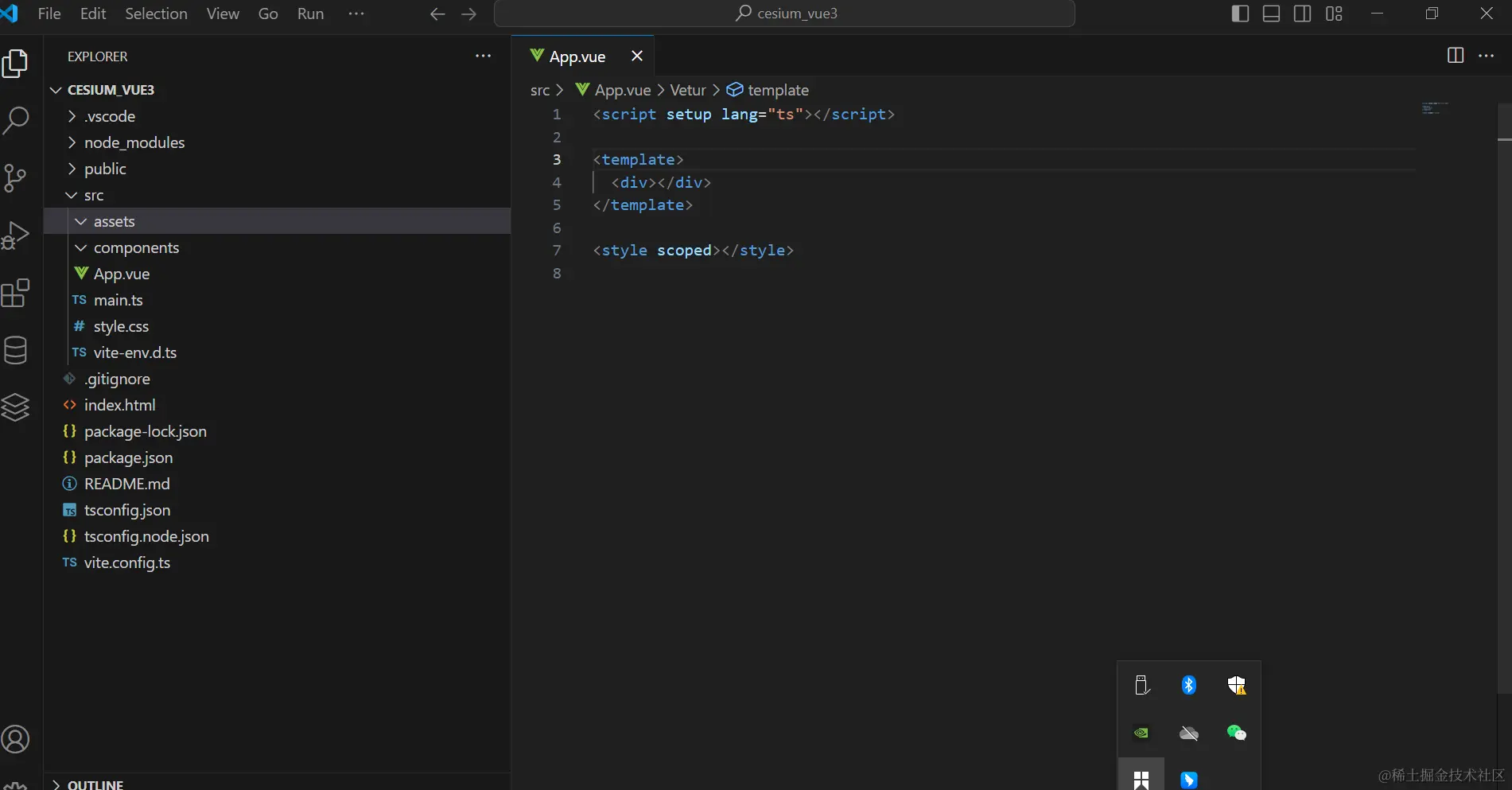Click the editor vertical scrollbar

[x=1503, y=398]
